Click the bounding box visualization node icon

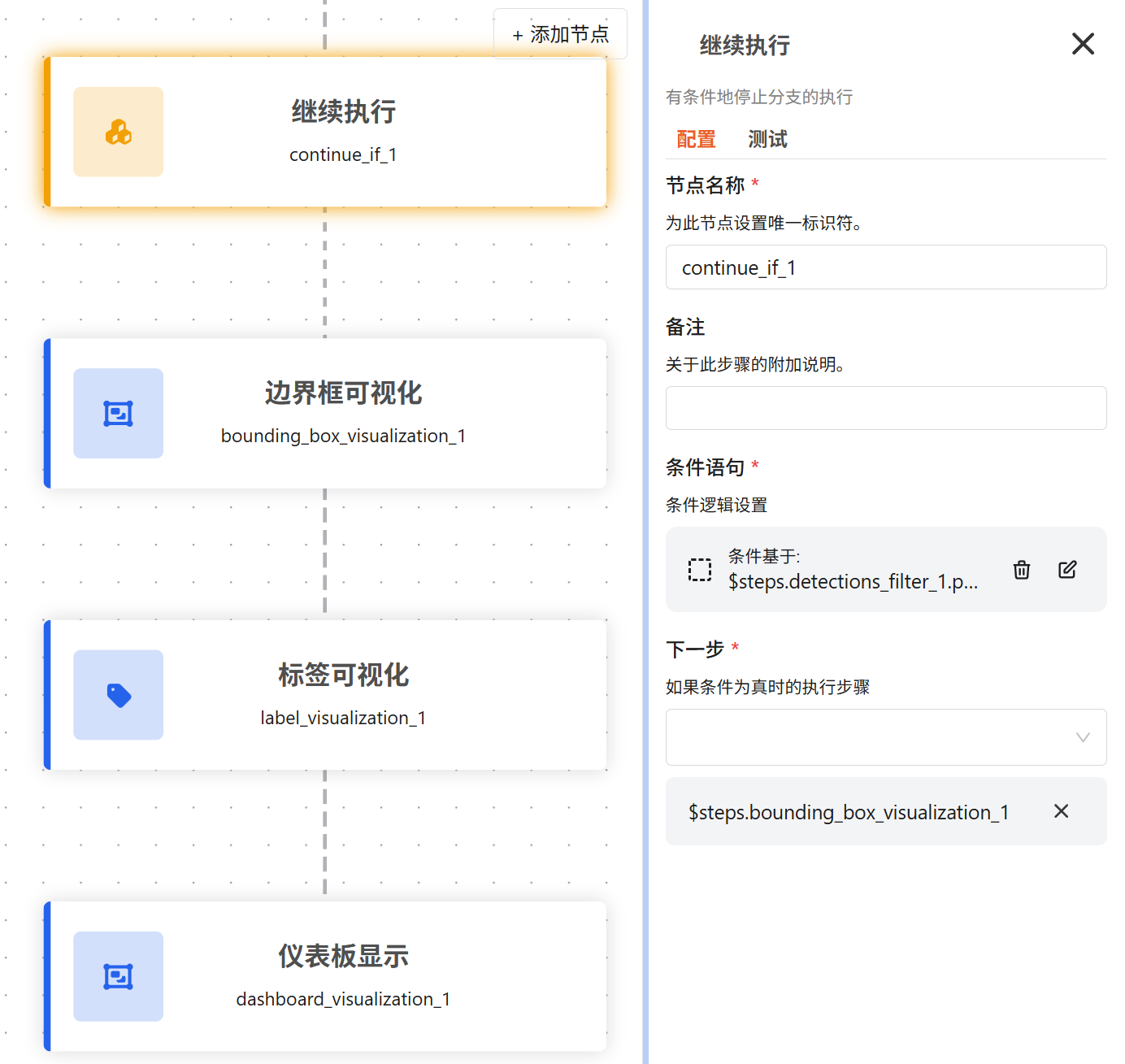click(118, 414)
